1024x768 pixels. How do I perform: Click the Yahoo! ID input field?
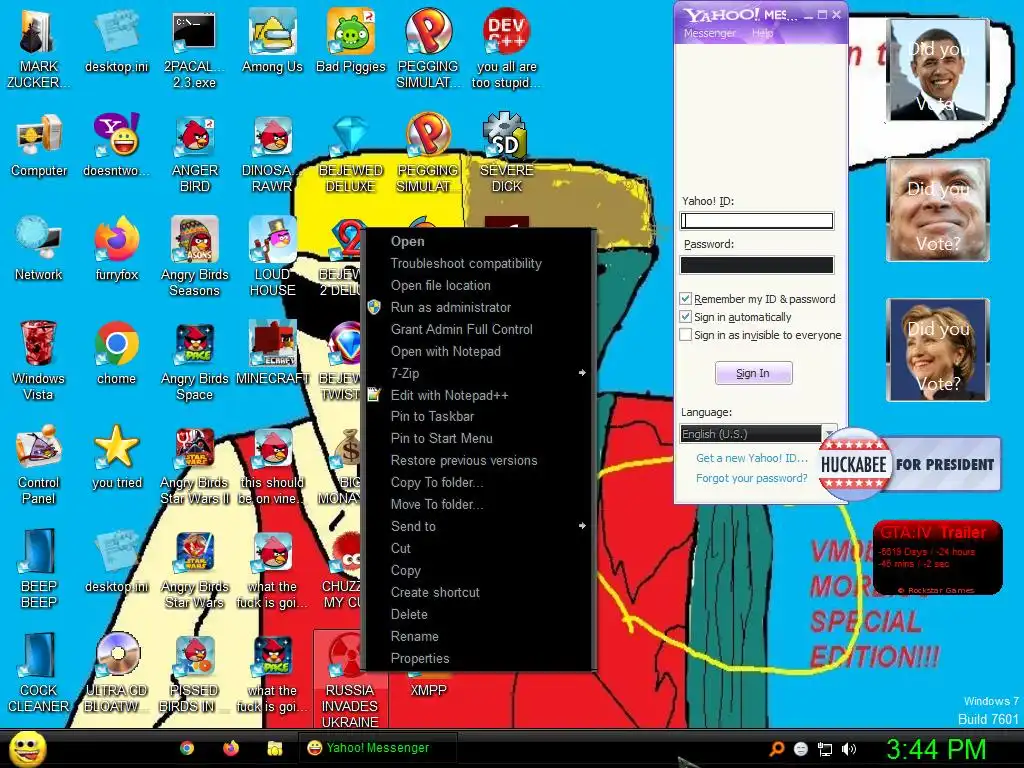pyautogui.click(x=757, y=221)
